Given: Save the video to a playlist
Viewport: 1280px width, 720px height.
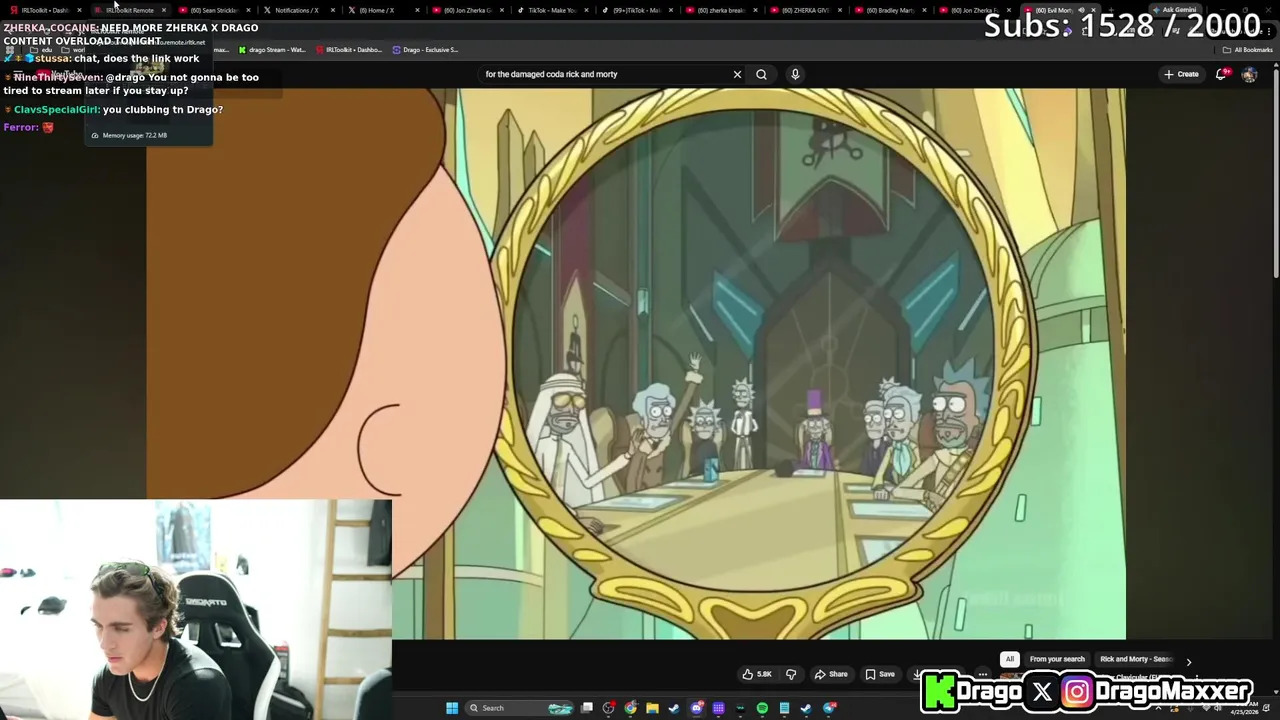Looking at the screenshot, I should pyautogui.click(x=880, y=674).
